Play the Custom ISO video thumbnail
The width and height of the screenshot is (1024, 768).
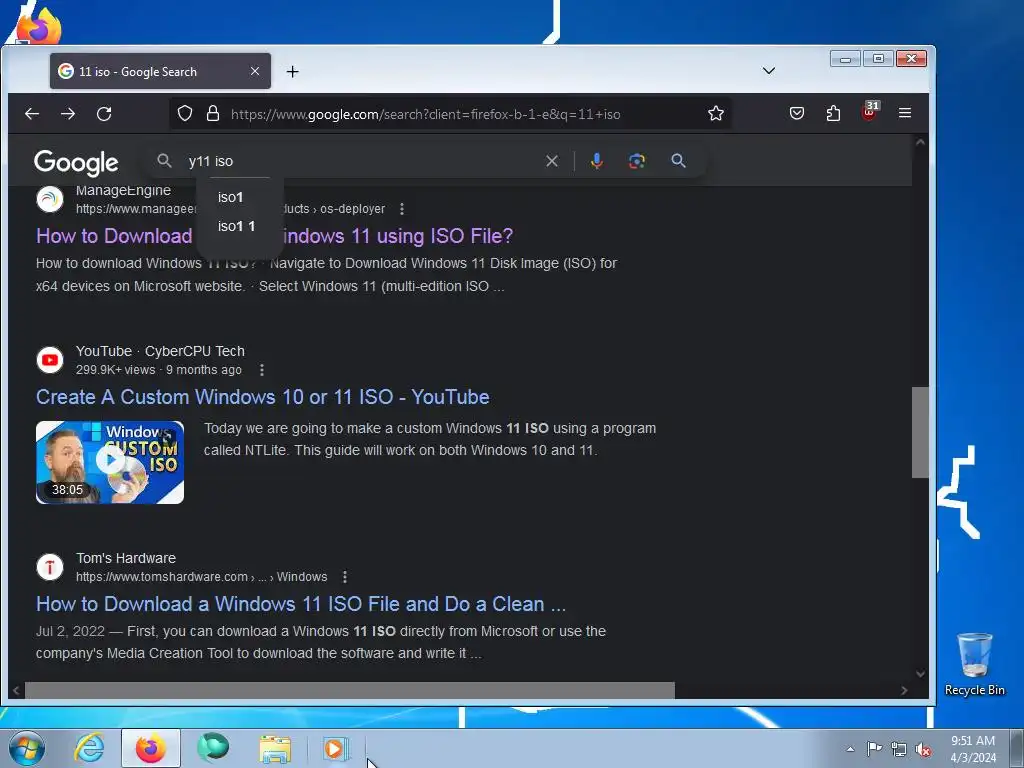pos(110,462)
